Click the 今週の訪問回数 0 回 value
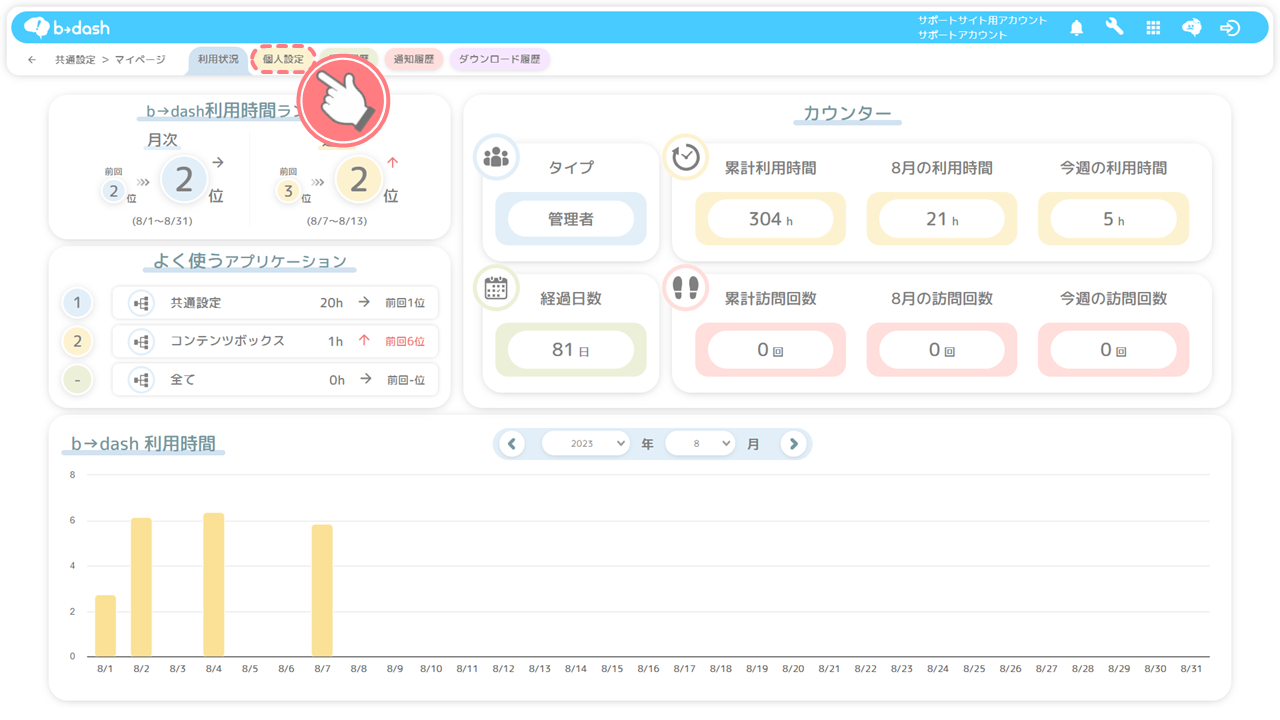Image resolution: width=1280 pixels, height=720 pixels. (x=1113, y=350)
